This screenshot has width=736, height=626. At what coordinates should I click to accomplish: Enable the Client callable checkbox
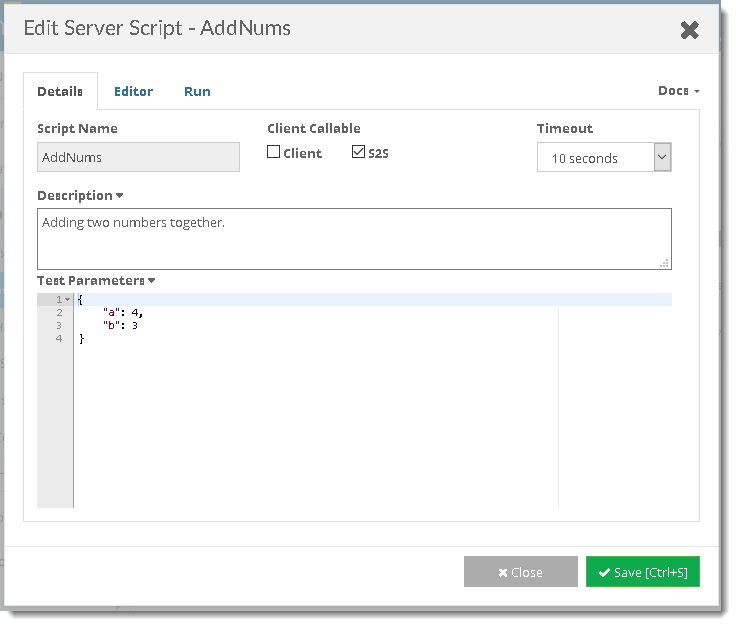274,153
